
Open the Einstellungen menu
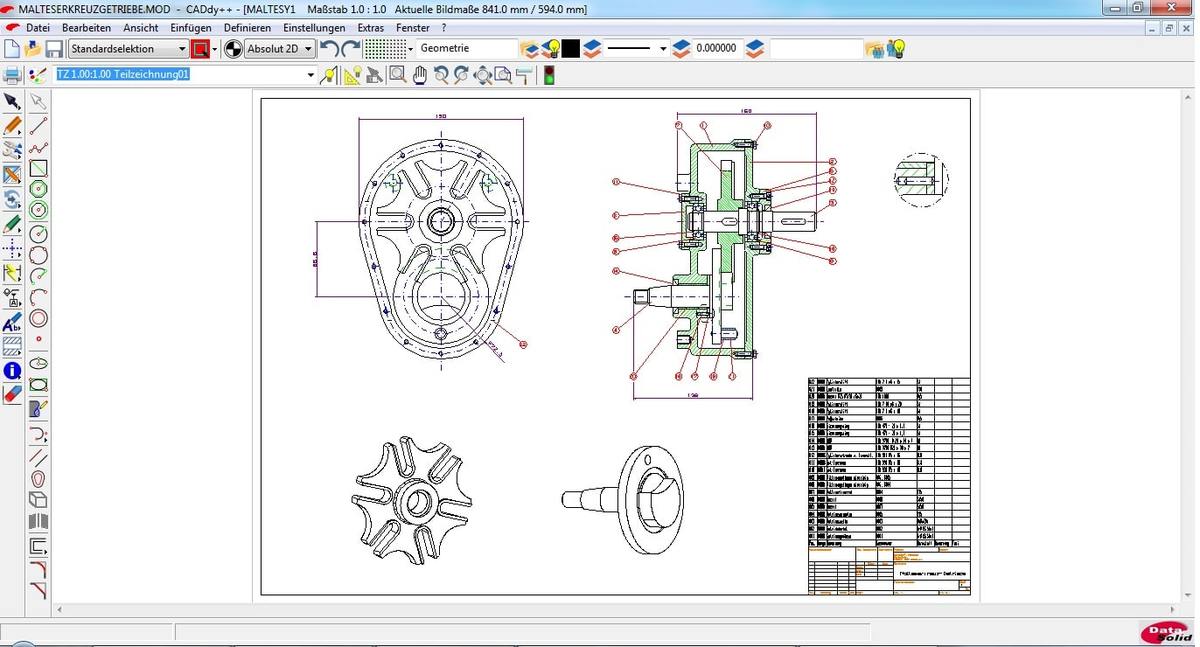click(x=314, y=28)
